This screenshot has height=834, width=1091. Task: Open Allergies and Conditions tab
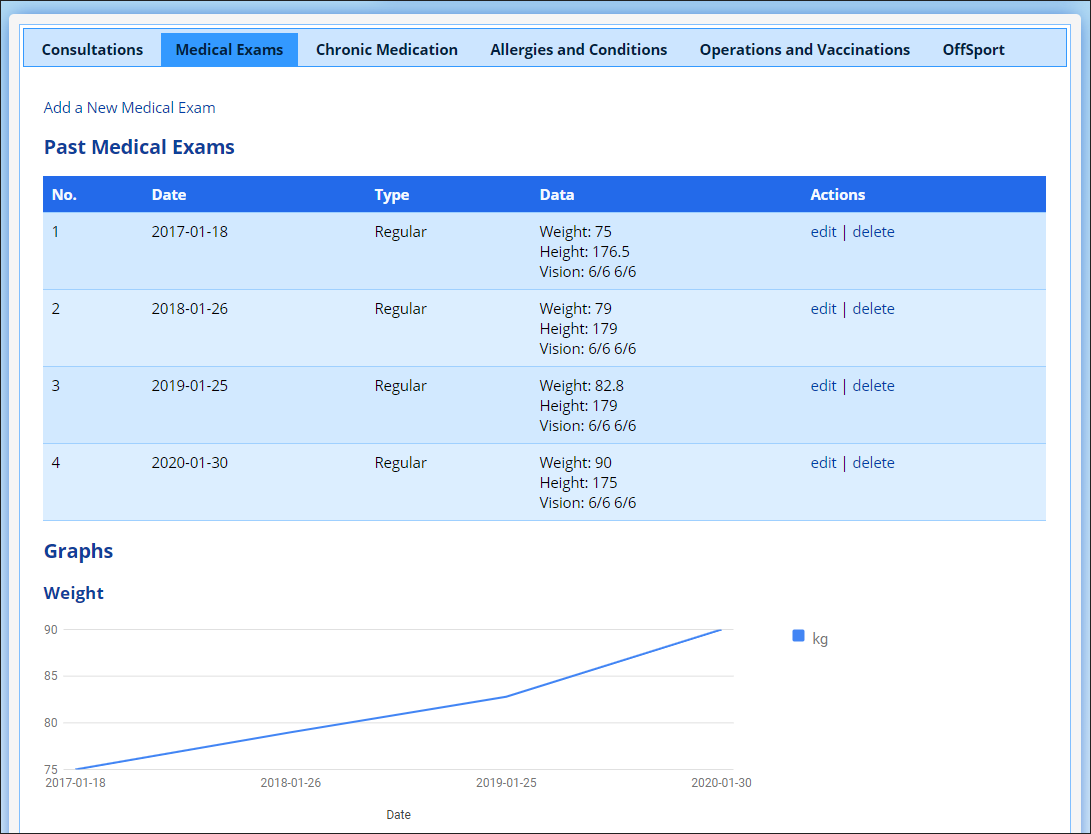578,50
